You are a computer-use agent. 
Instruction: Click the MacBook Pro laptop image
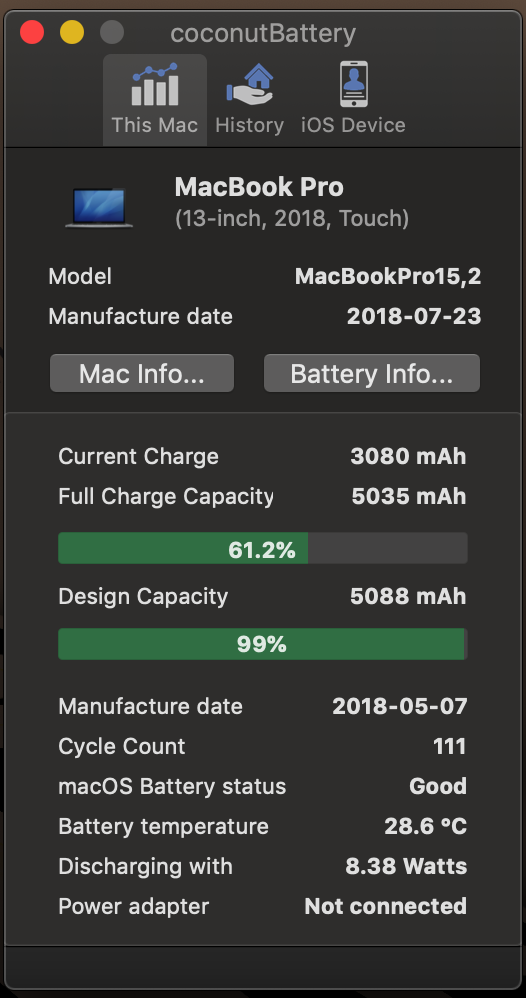pos(99,207)
